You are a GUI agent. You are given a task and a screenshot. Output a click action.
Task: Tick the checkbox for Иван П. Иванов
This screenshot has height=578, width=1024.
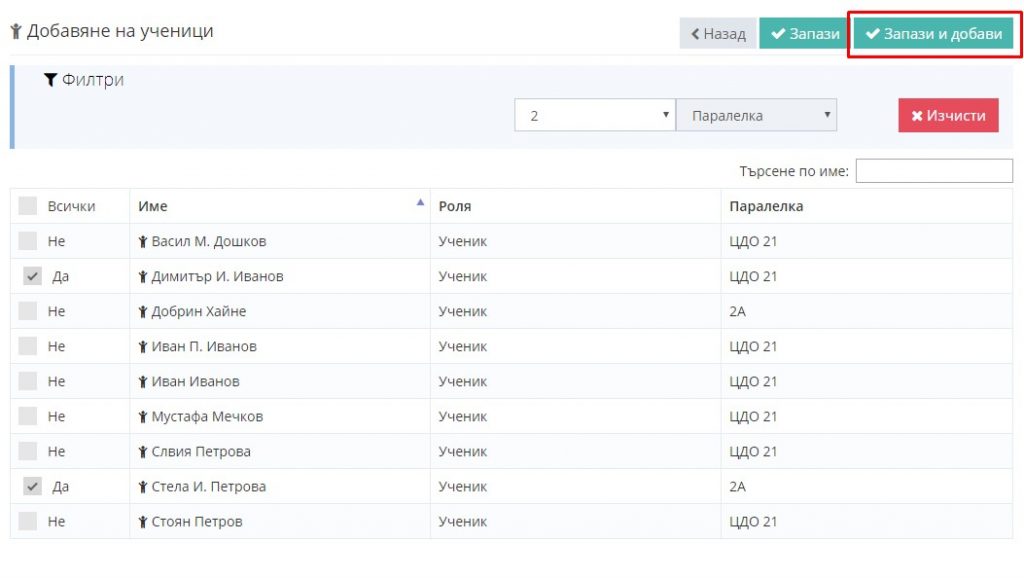point(27,346)
